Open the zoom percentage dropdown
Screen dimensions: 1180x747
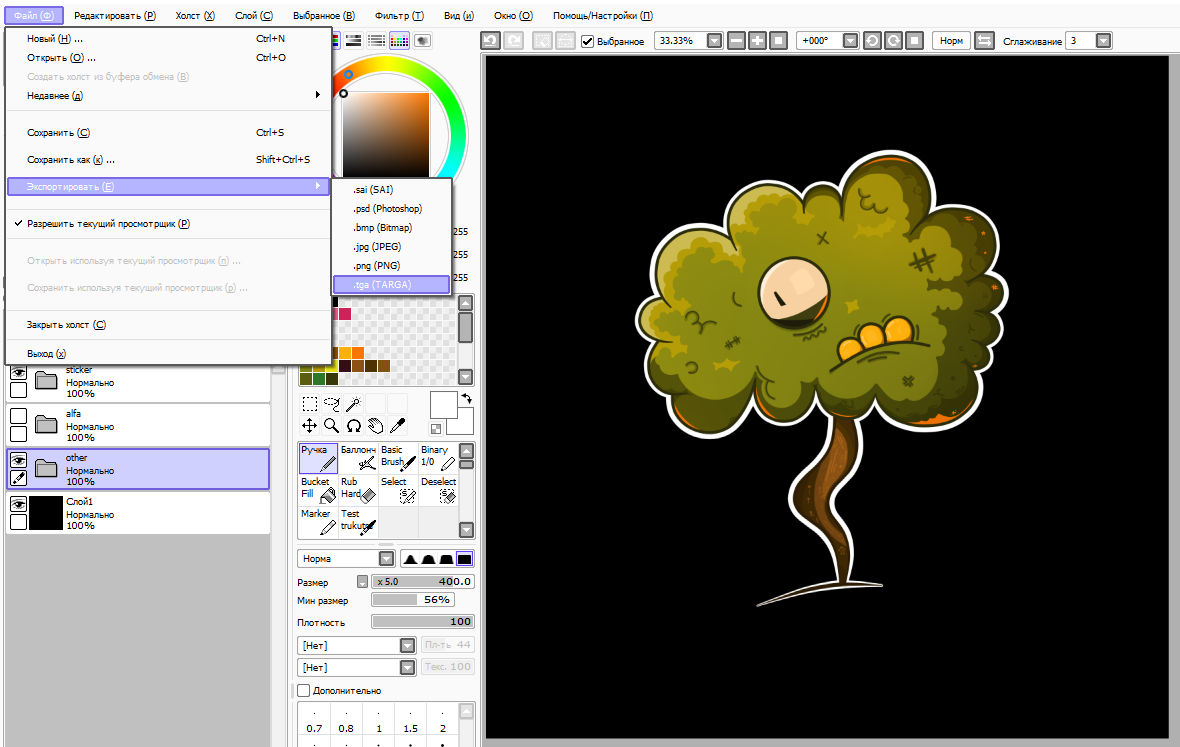tap(714, 41)
